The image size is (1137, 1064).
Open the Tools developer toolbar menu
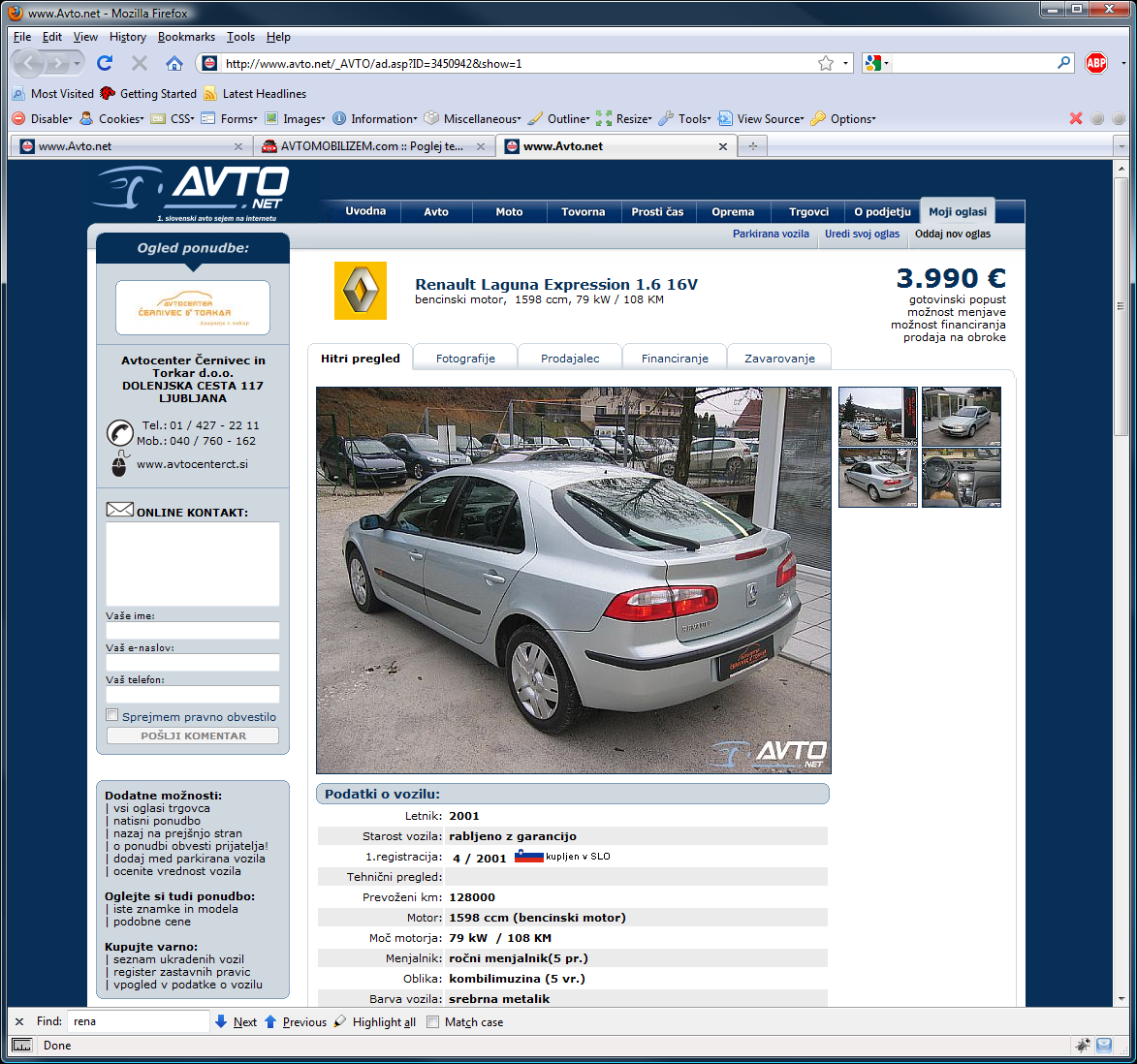684,119
